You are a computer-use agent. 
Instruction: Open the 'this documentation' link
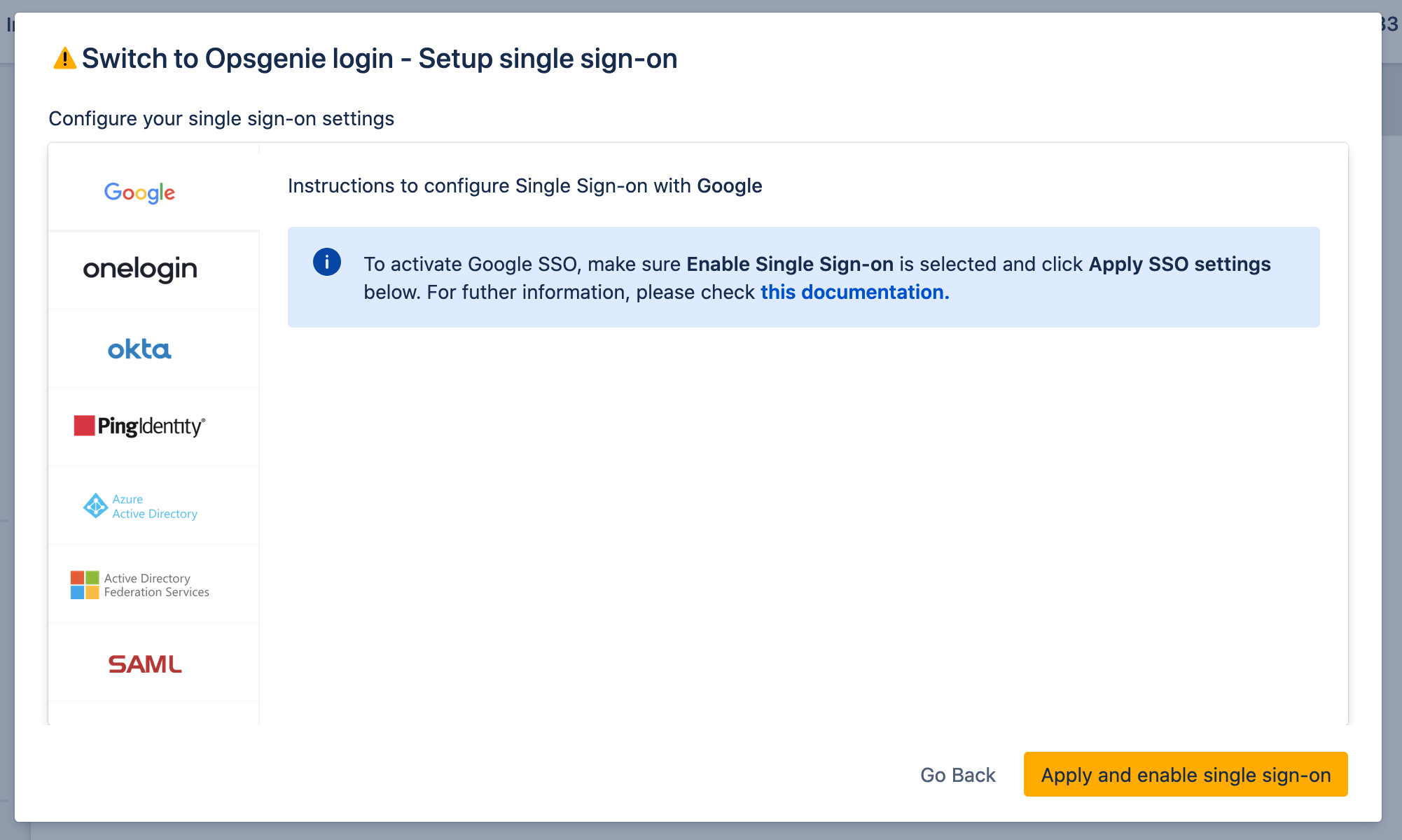coord(854,292)
